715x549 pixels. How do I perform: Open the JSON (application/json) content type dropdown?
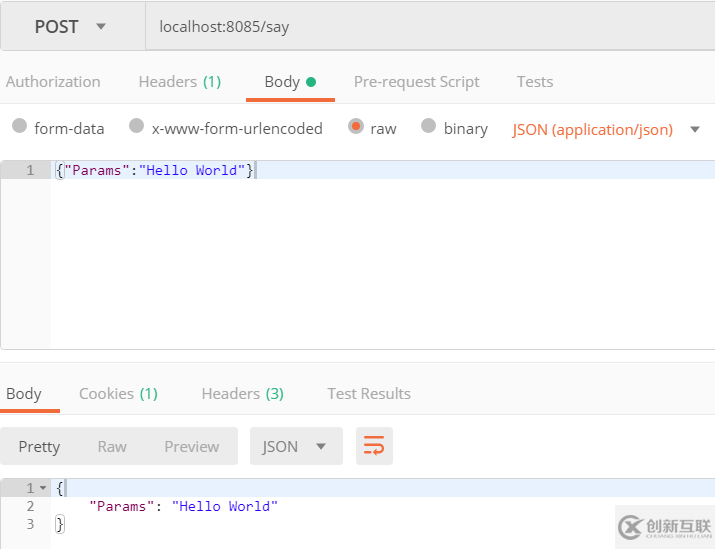[605, 129]
